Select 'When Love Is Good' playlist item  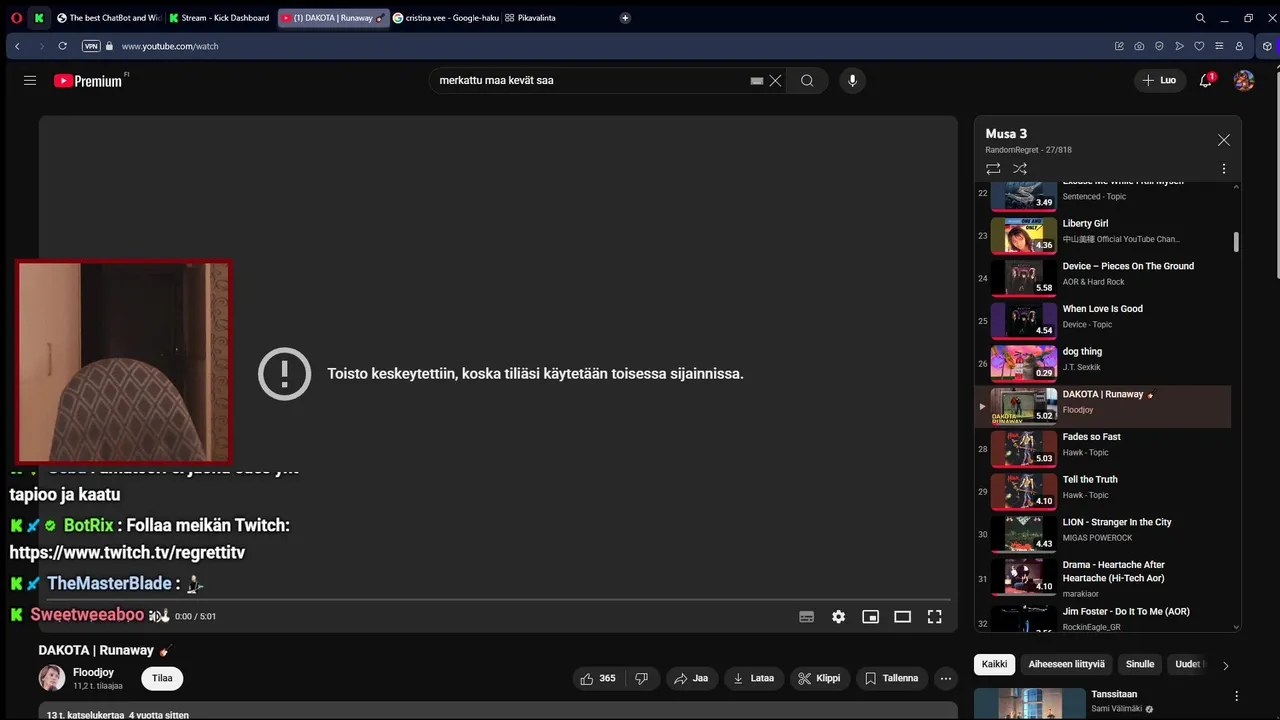coord(1103,322)
